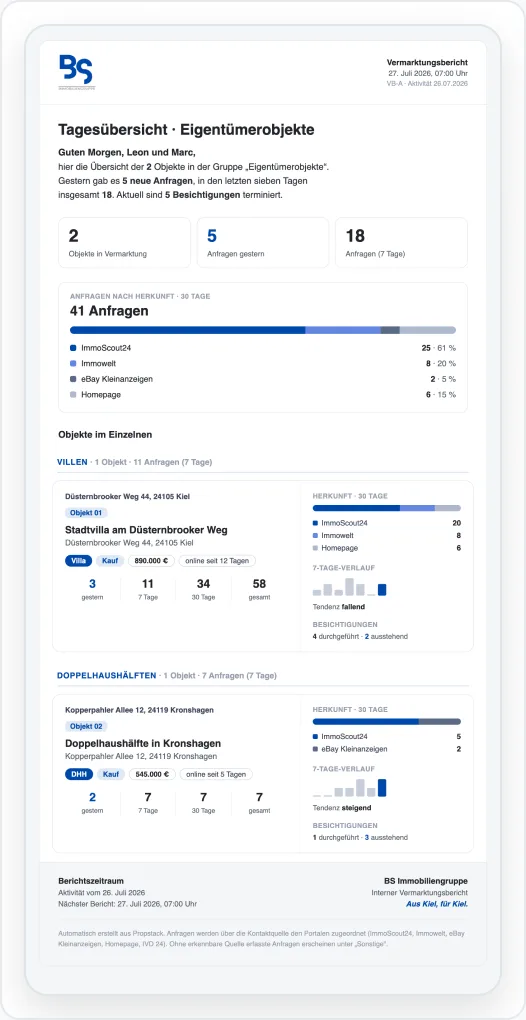
Task: Click 'Aus Kiel, für Kiel.' slogan link
Action: point(437,904)
